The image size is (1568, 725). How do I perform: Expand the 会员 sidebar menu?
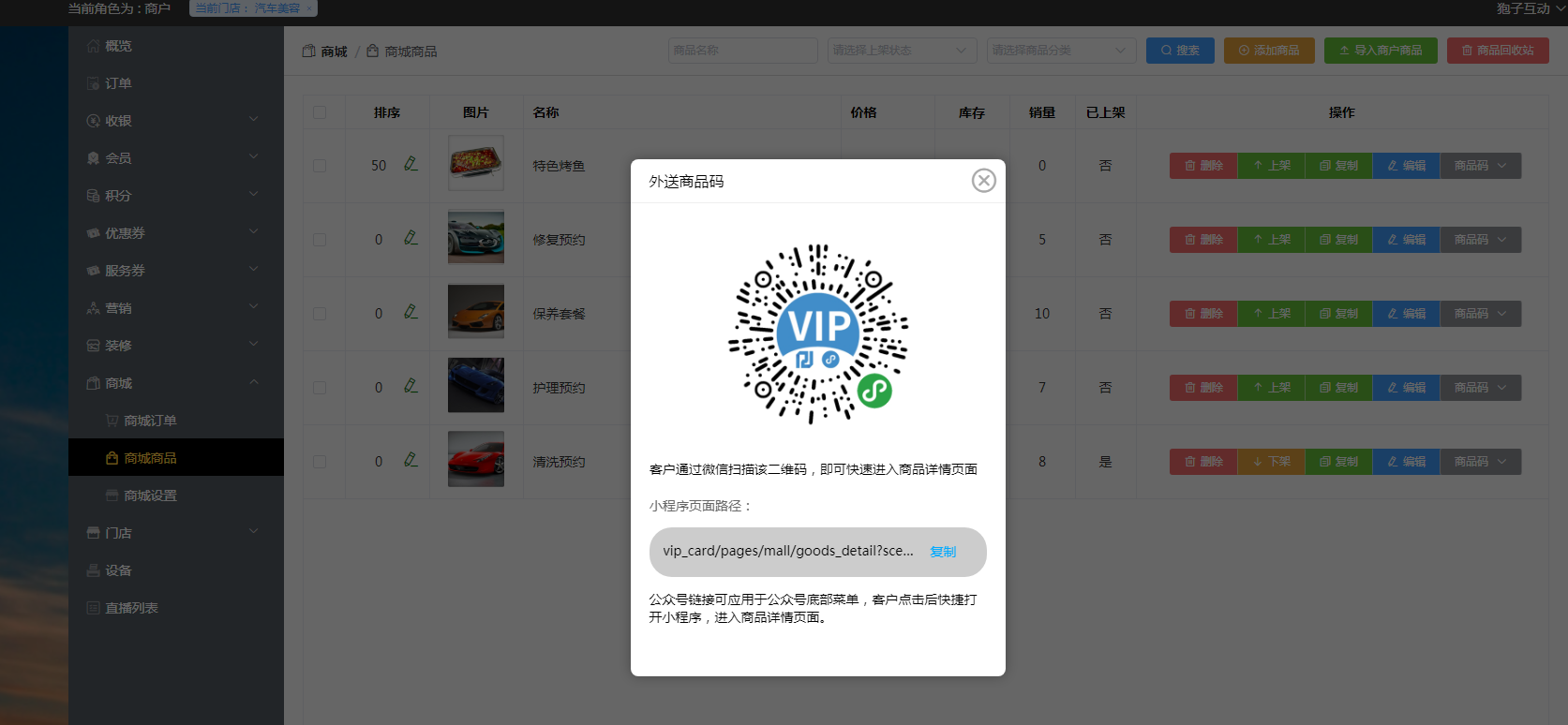[x=176, y=158]
